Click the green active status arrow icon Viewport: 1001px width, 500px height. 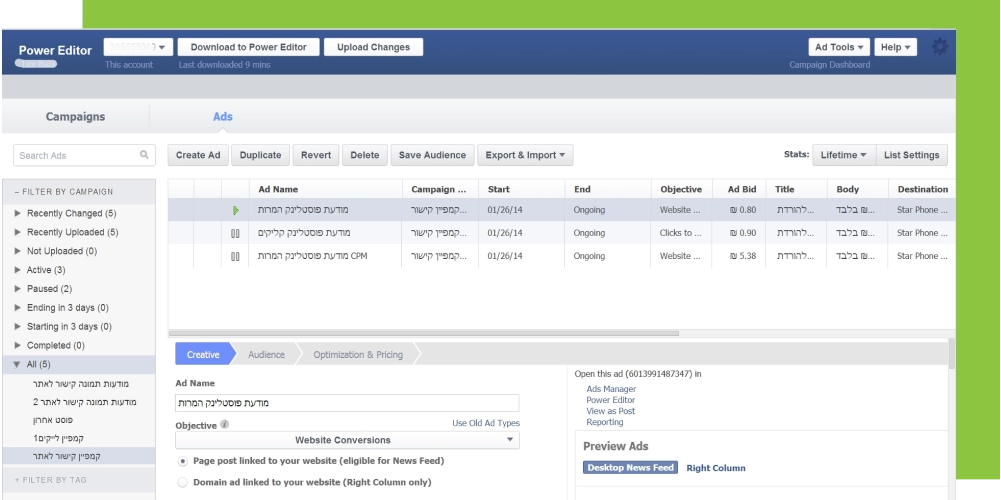[x=235, y=210]
